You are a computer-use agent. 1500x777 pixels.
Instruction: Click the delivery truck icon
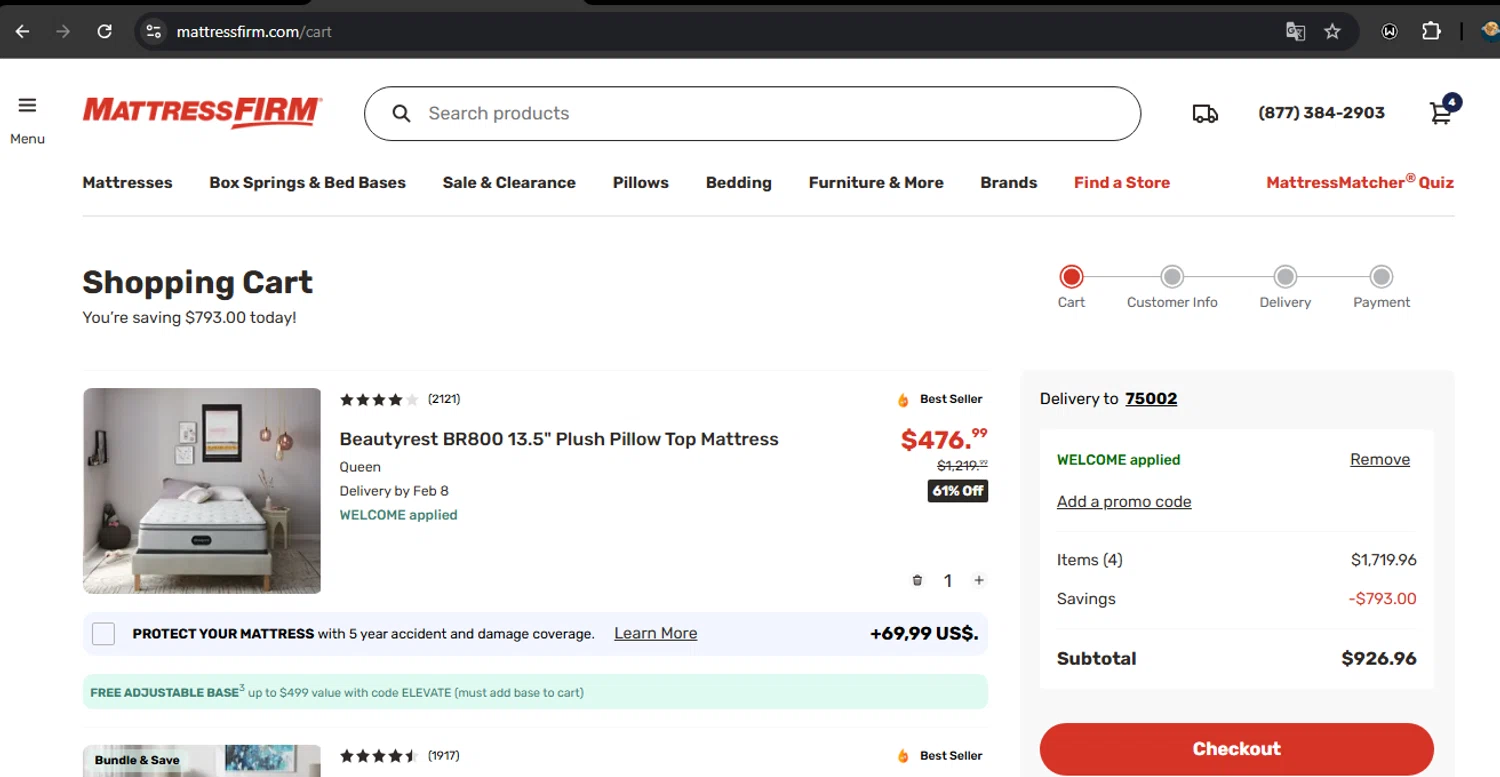point(1205,114)
